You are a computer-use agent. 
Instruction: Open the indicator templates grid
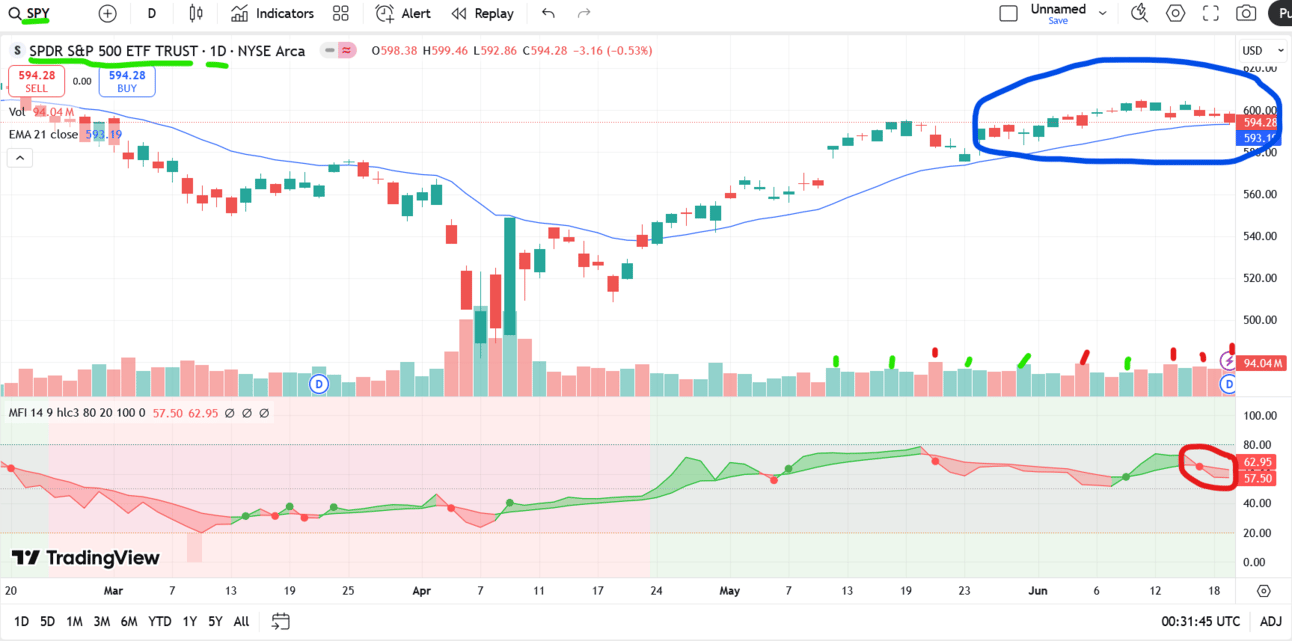click(341, 13)
